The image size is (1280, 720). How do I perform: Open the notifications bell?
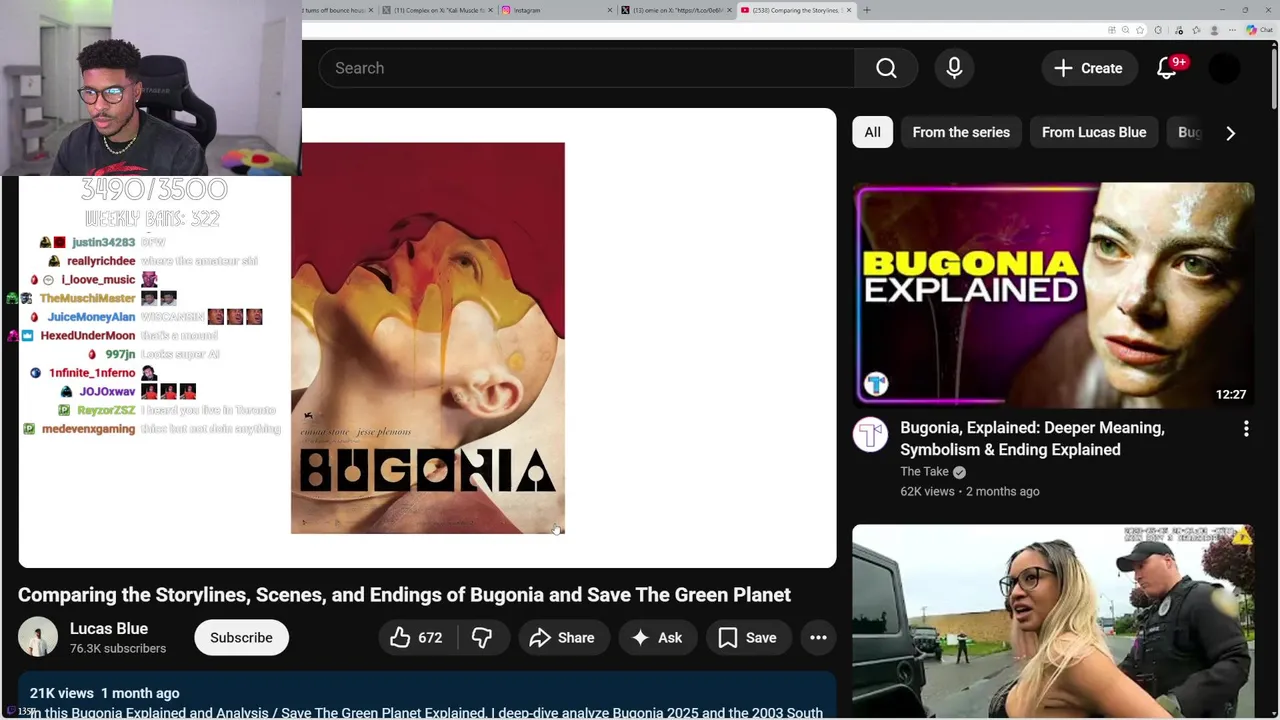pos(1167,68)
